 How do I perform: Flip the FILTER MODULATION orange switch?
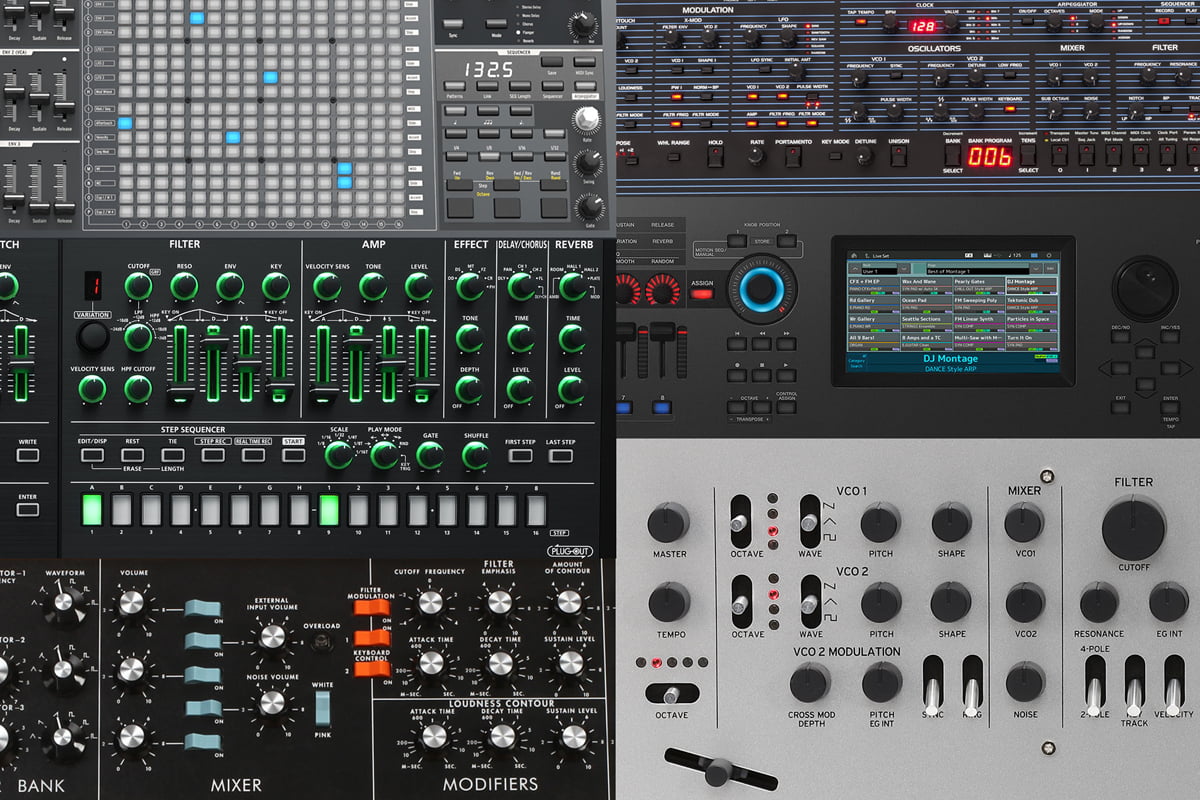pyautogui.click(x=372, y=608)
